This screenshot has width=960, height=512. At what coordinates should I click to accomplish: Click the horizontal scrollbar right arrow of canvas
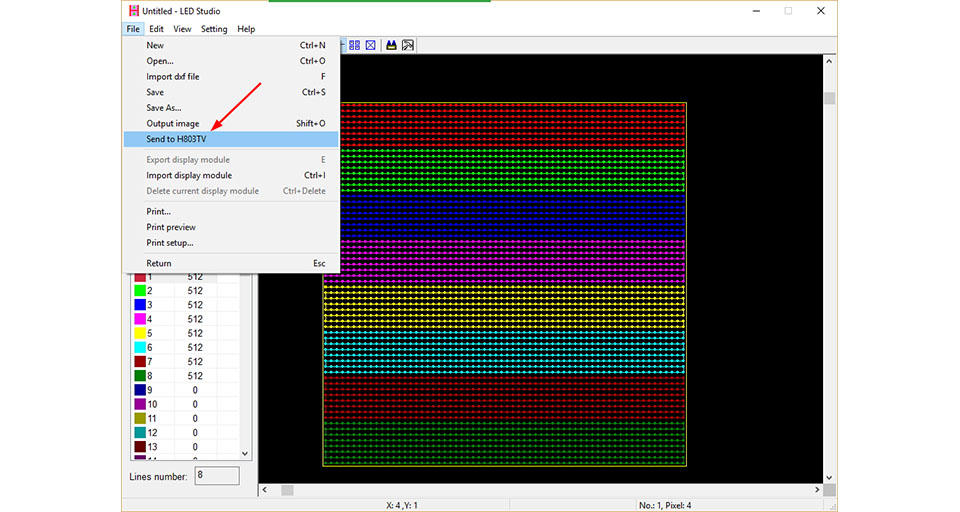click(x=817, y=490)
